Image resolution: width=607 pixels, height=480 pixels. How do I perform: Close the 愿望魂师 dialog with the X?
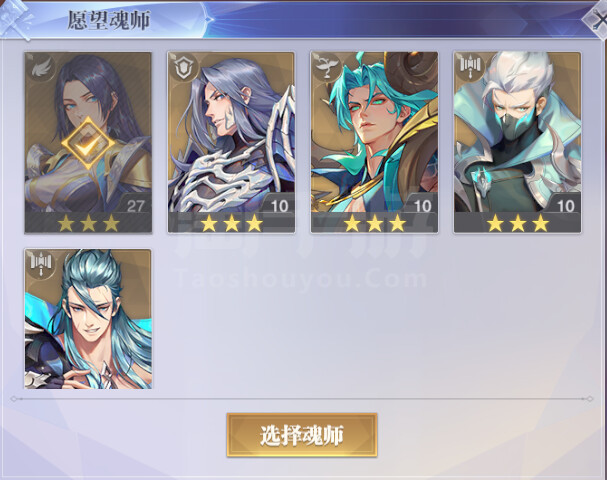click(x=597, y=19)
